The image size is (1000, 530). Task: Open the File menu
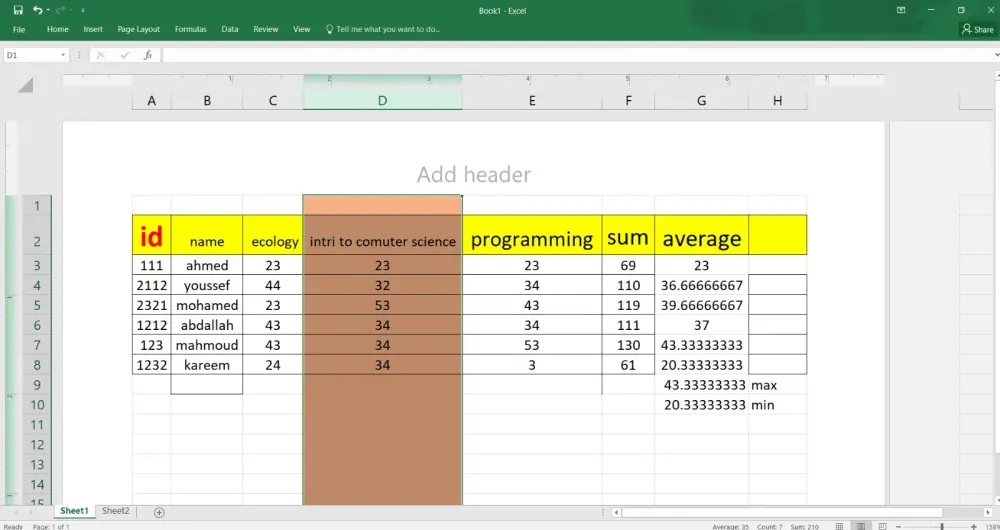click(19, 29)
